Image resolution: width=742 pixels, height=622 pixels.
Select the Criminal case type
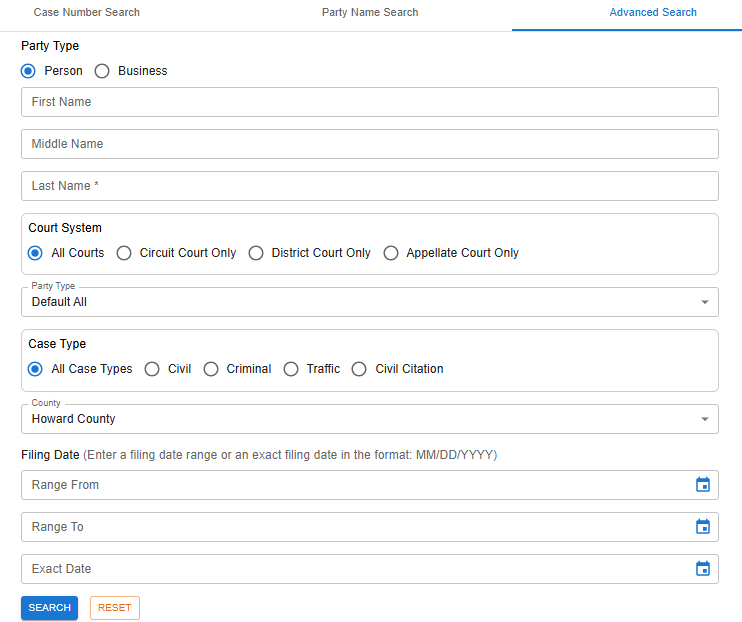click(x=211, y=369)
